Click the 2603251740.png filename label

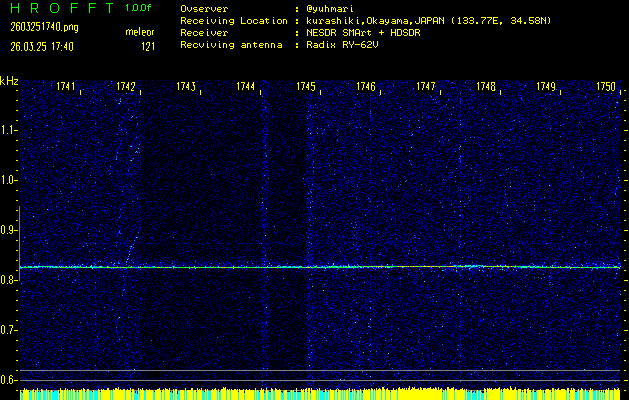[37, 27]
